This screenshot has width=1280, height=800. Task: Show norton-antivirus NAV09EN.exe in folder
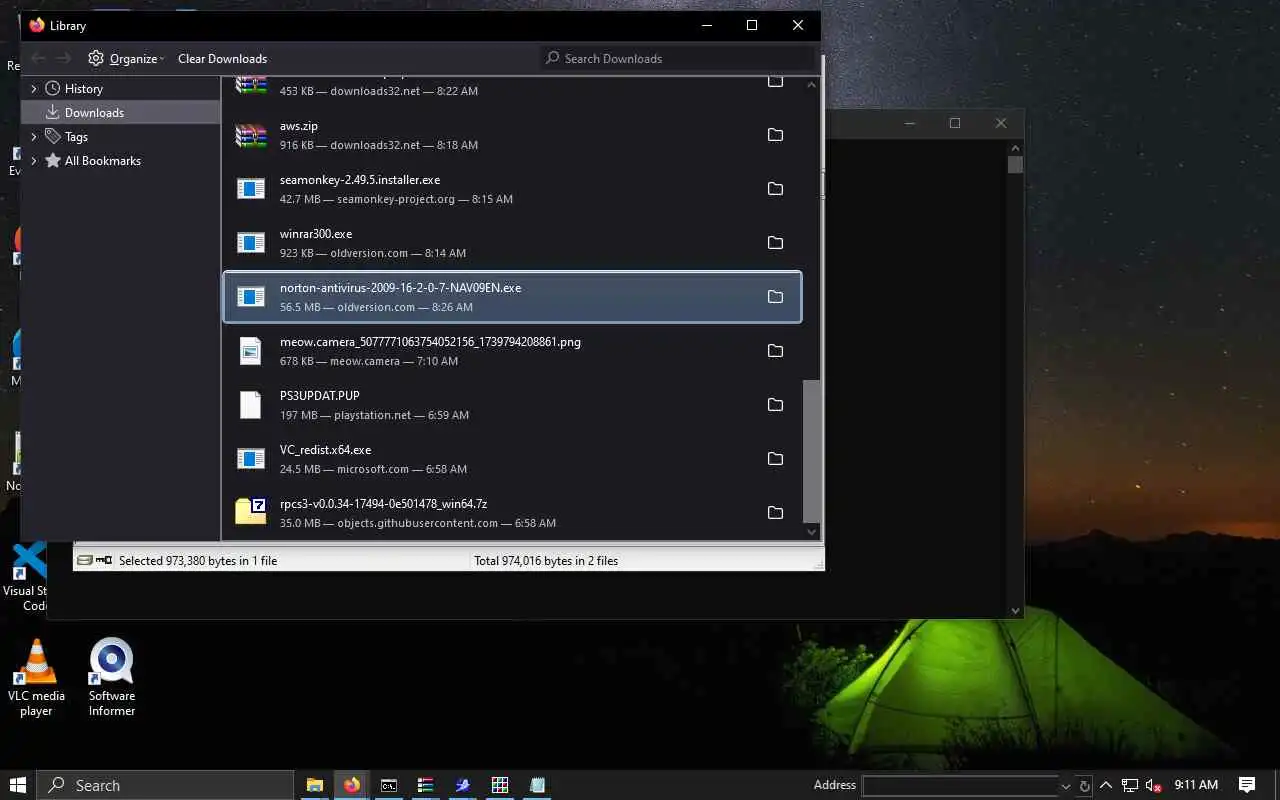click(775, 297)
